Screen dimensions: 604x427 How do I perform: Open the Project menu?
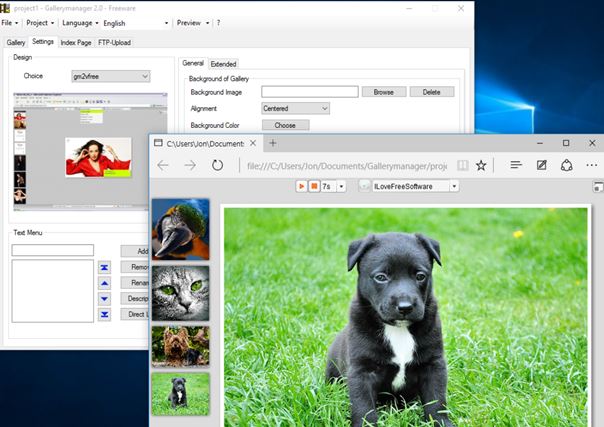pos(40,22)
